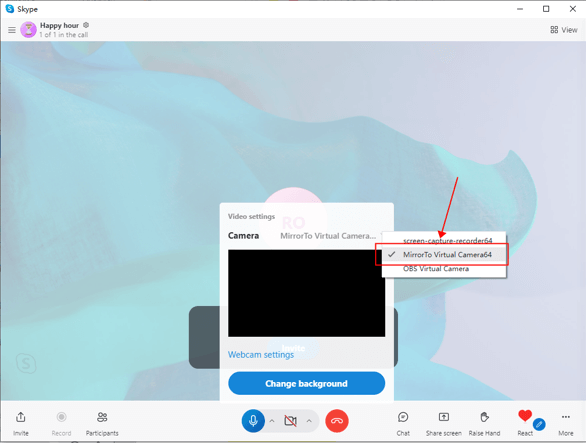Open the View layout options
This screenshot has width=586, height=443.
click(x=564, y=30)
